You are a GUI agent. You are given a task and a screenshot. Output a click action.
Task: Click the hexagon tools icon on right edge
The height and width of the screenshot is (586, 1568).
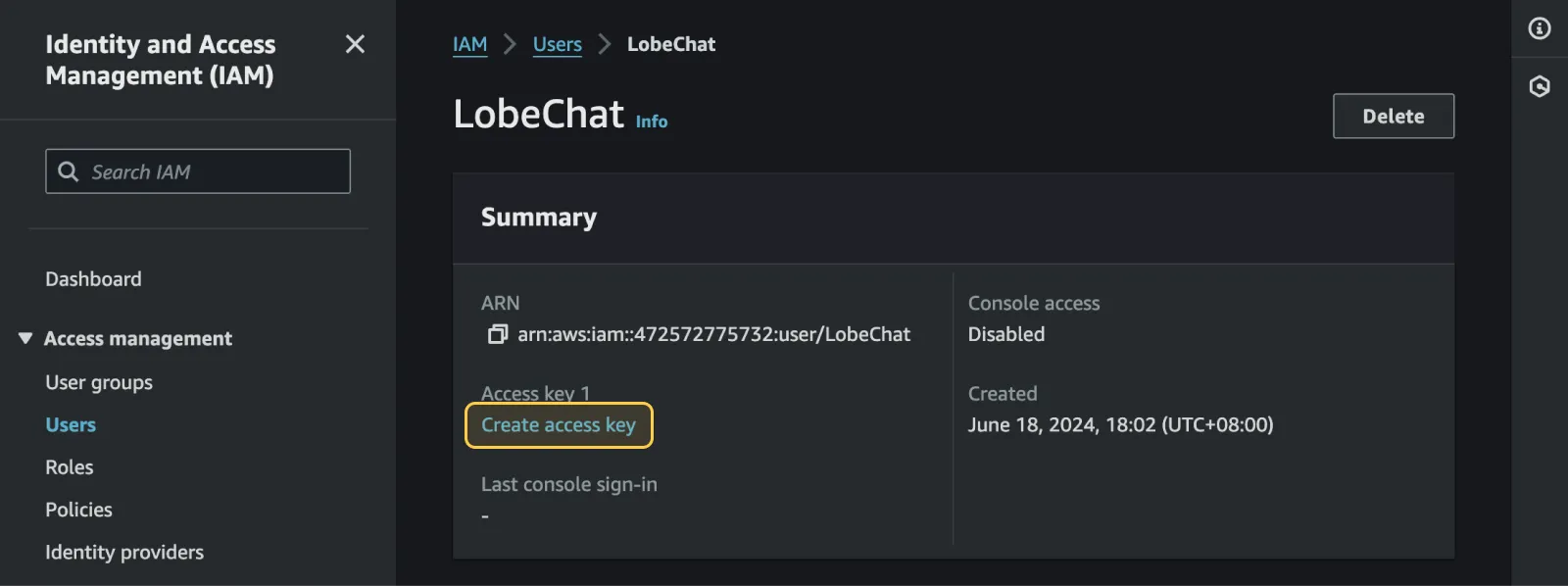(1539, 87)
